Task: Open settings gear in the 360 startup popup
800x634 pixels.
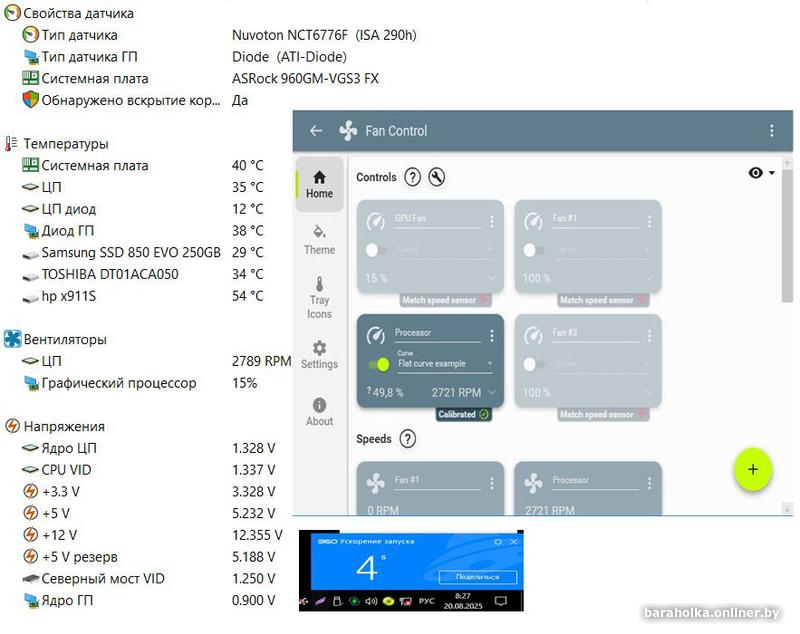Action: coord(498,542)
